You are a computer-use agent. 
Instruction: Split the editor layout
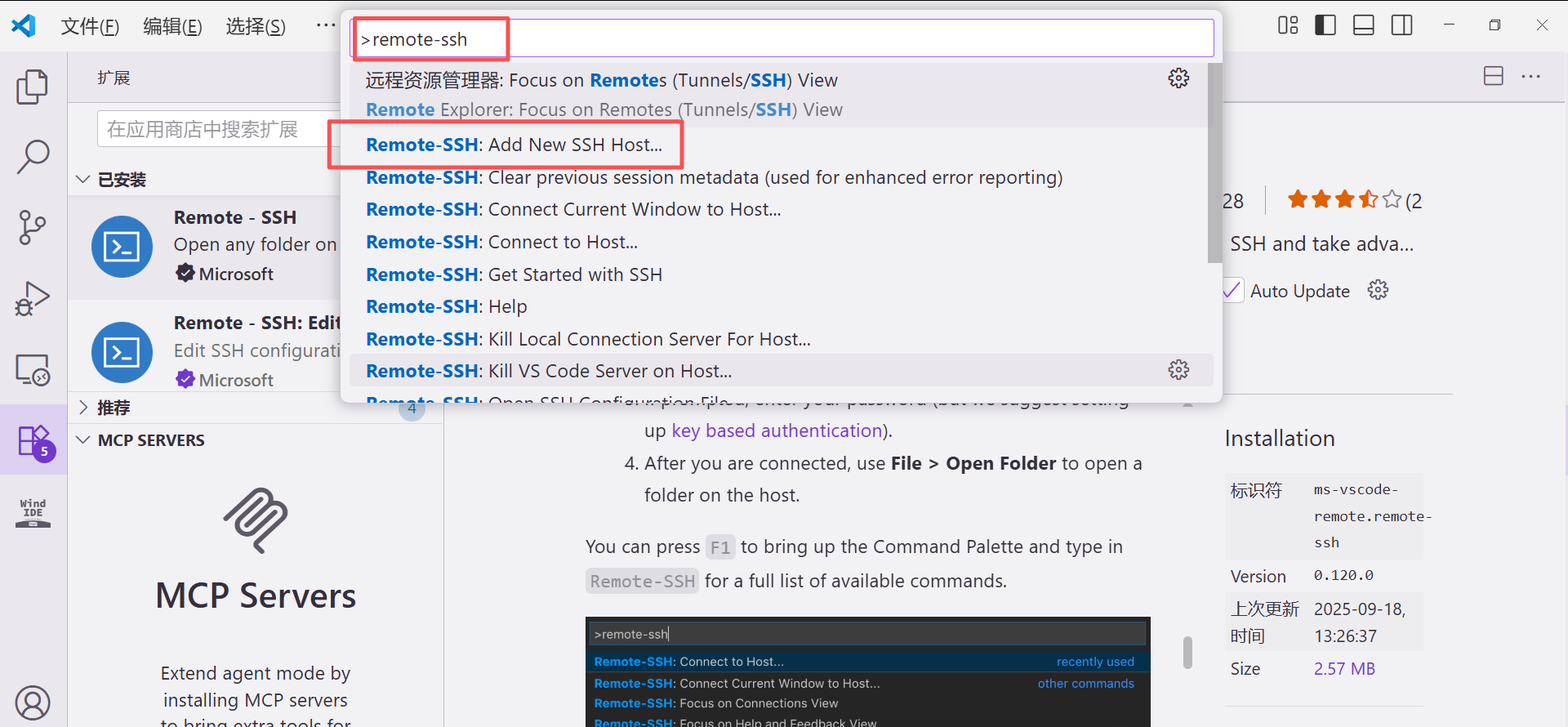coord(1494,76)
